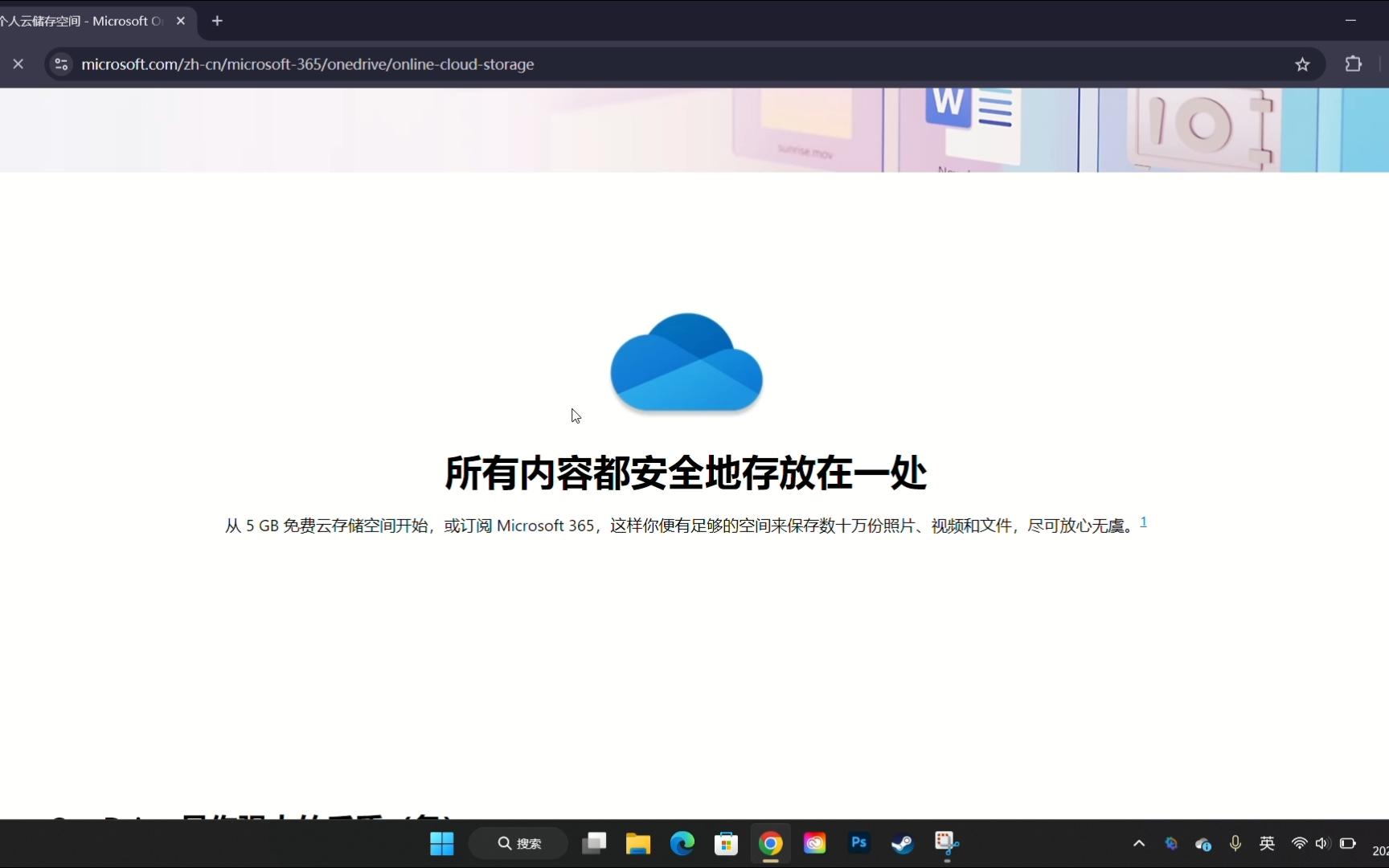The height and width of the screenshot is (868, 1389).
Task: Click microphone icon in system tray
Action: tap(1235, 843)
